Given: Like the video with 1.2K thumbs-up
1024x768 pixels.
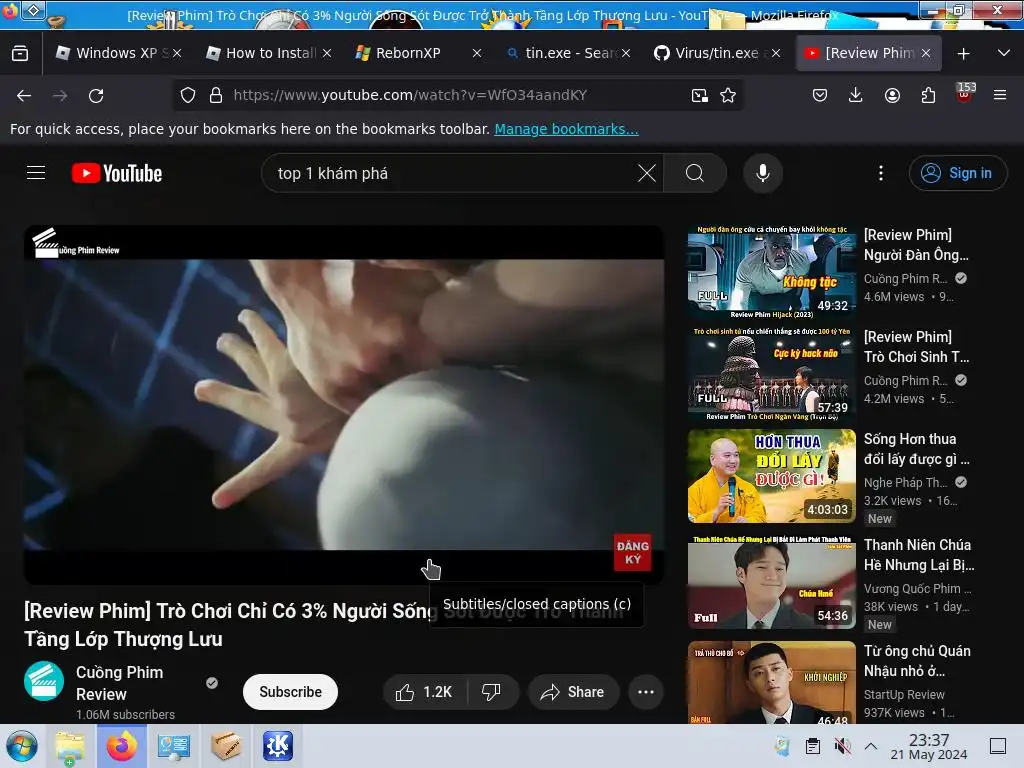Looking at the screenshot, I should pos(424,692).
